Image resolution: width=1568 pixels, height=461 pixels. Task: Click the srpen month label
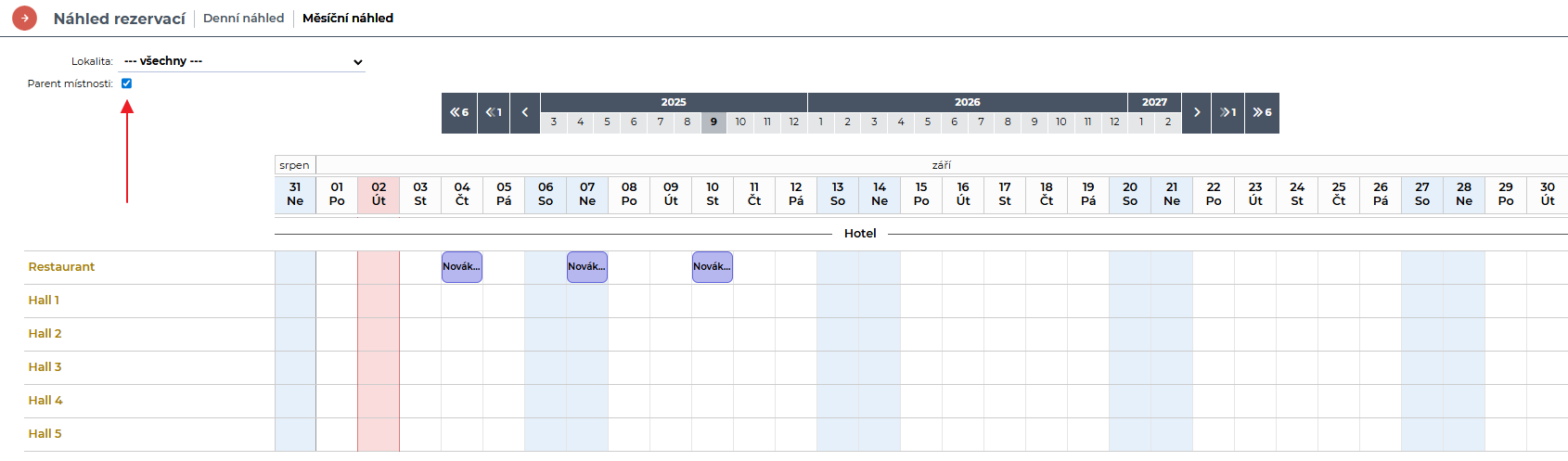pos(294,165)
